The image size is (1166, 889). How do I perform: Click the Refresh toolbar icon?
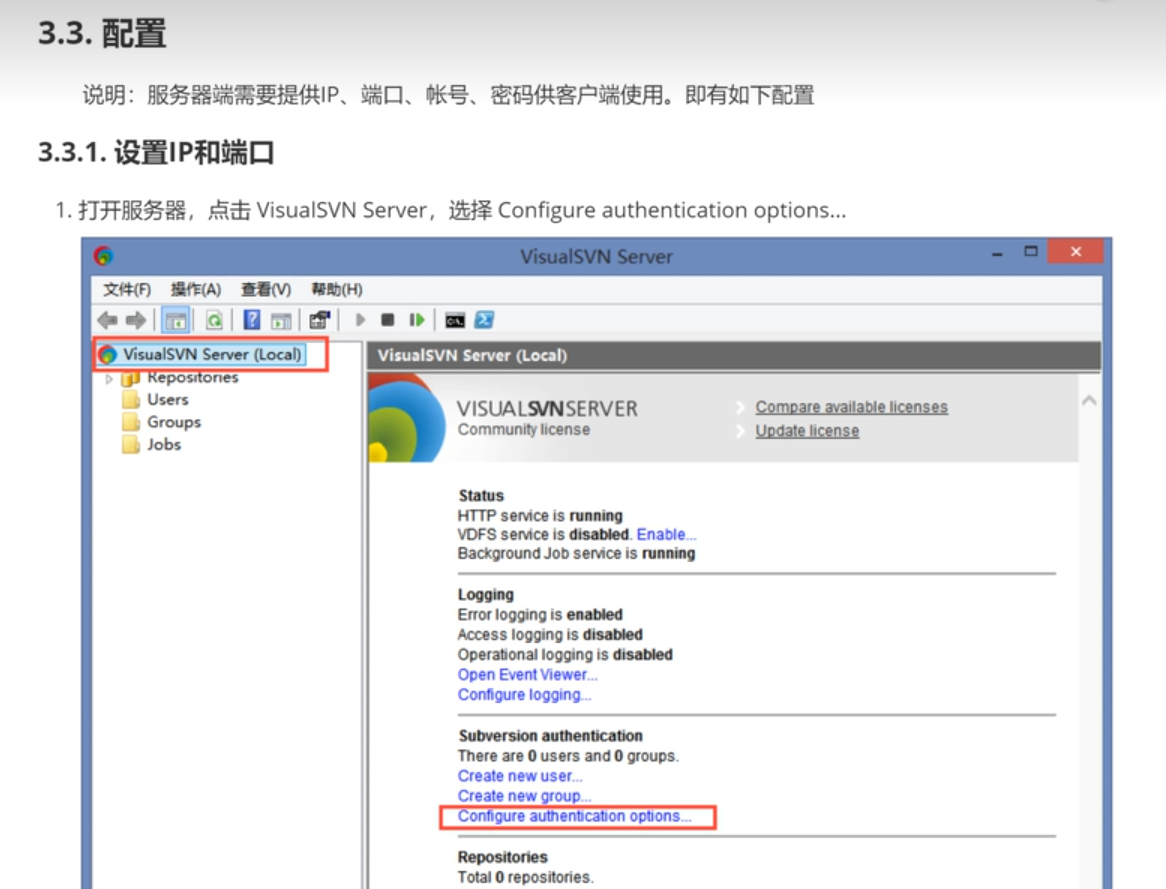(214, 321)
